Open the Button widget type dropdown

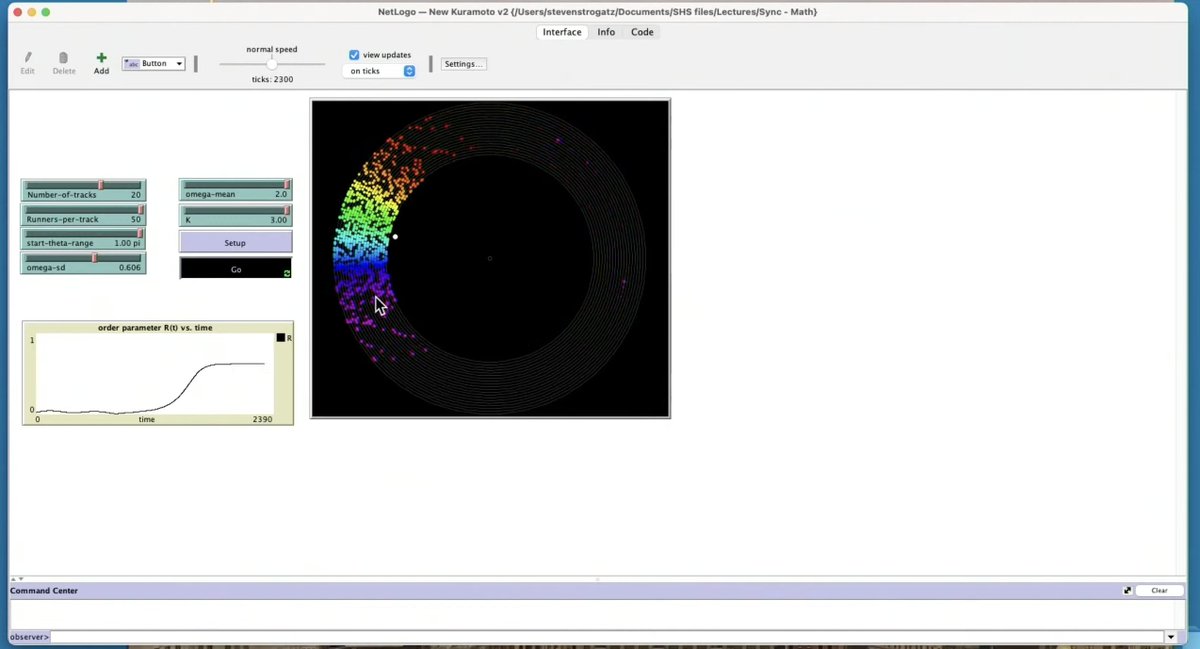point(154,64)
